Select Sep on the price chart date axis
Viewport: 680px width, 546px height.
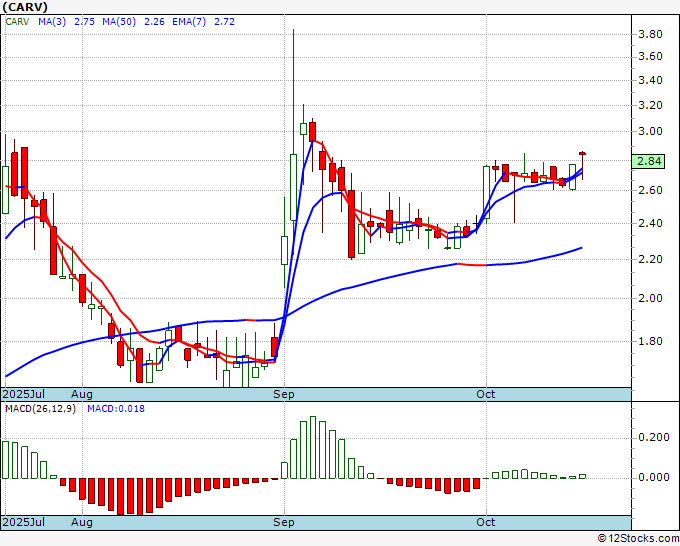[x=284, y=394]
